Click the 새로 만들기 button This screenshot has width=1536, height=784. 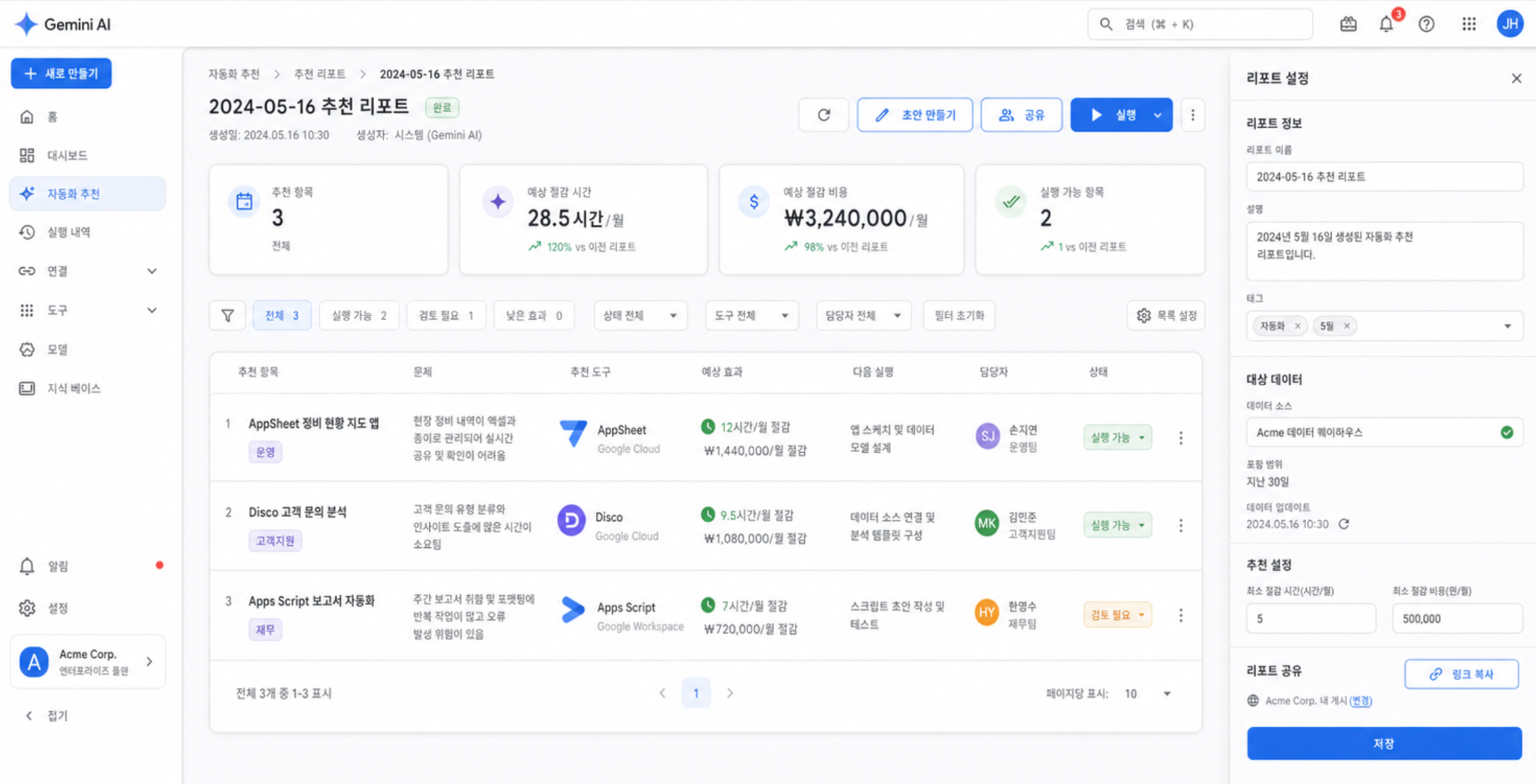click(61, 74)
